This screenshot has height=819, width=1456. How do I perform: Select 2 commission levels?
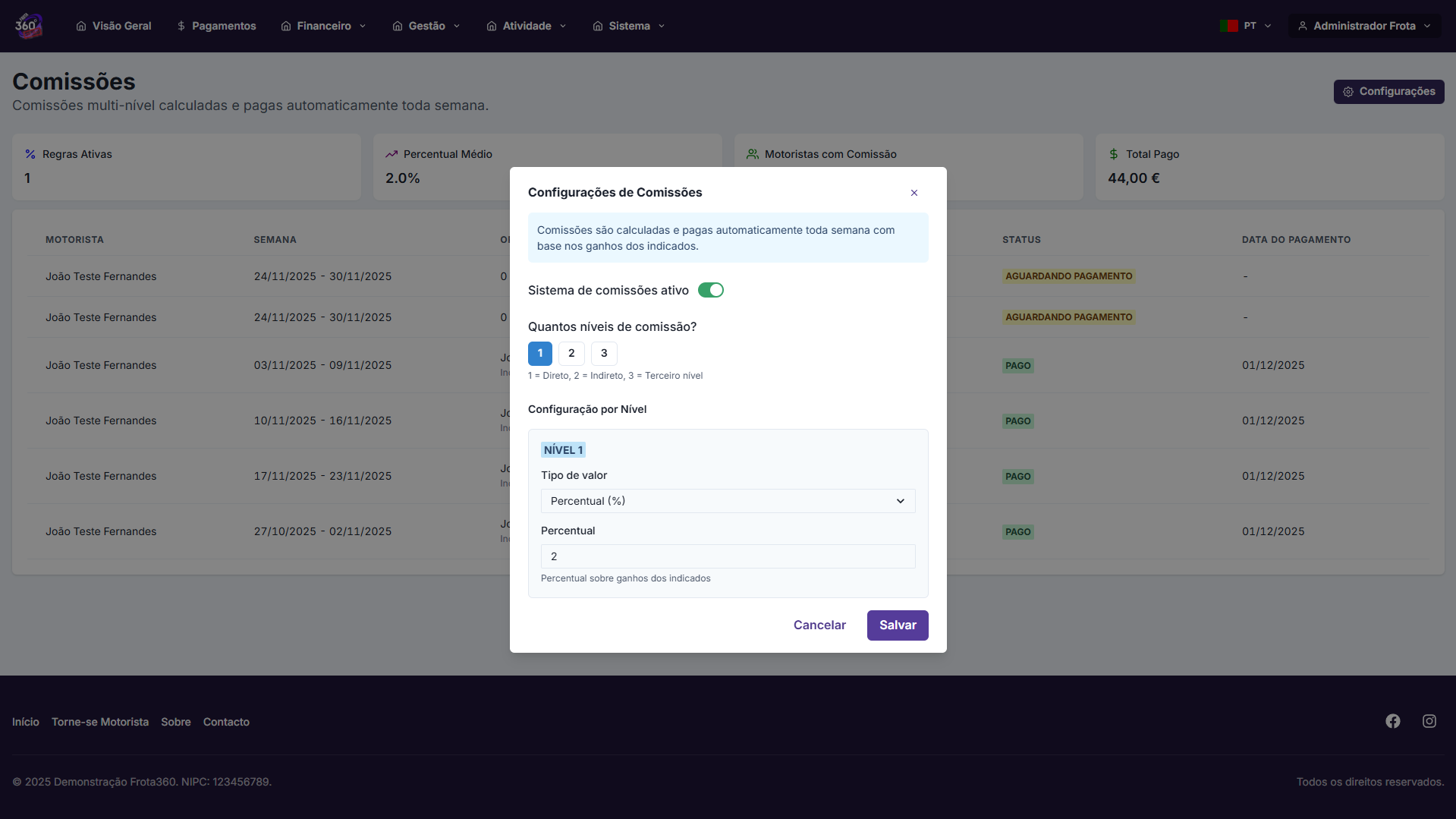click(571, 353)
